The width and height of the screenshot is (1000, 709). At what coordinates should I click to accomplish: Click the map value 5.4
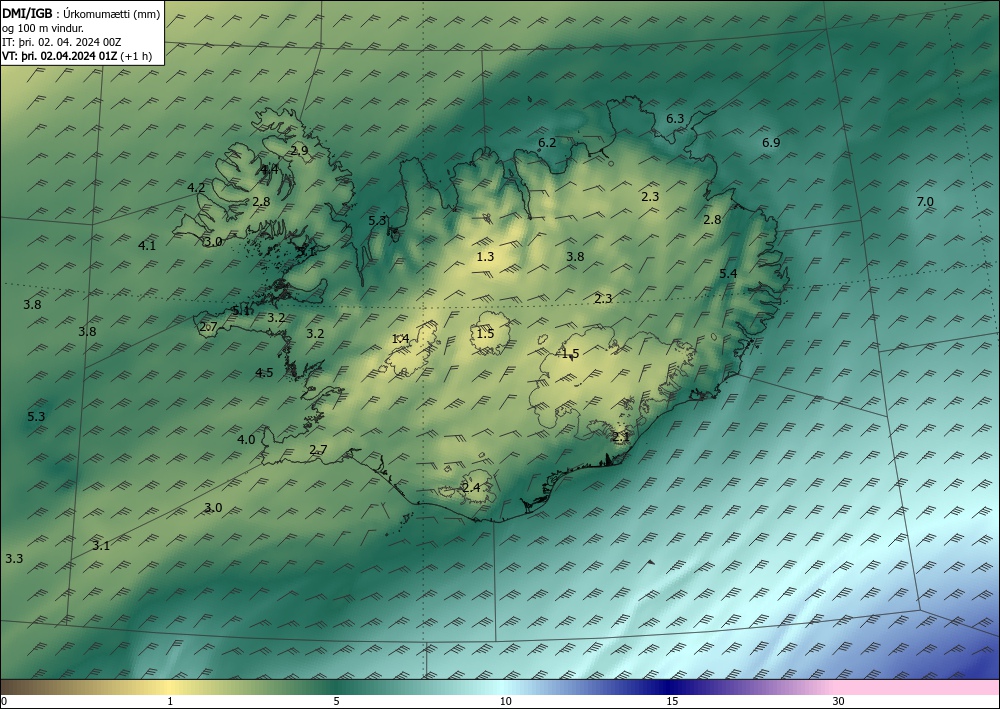tap(728, 274)
